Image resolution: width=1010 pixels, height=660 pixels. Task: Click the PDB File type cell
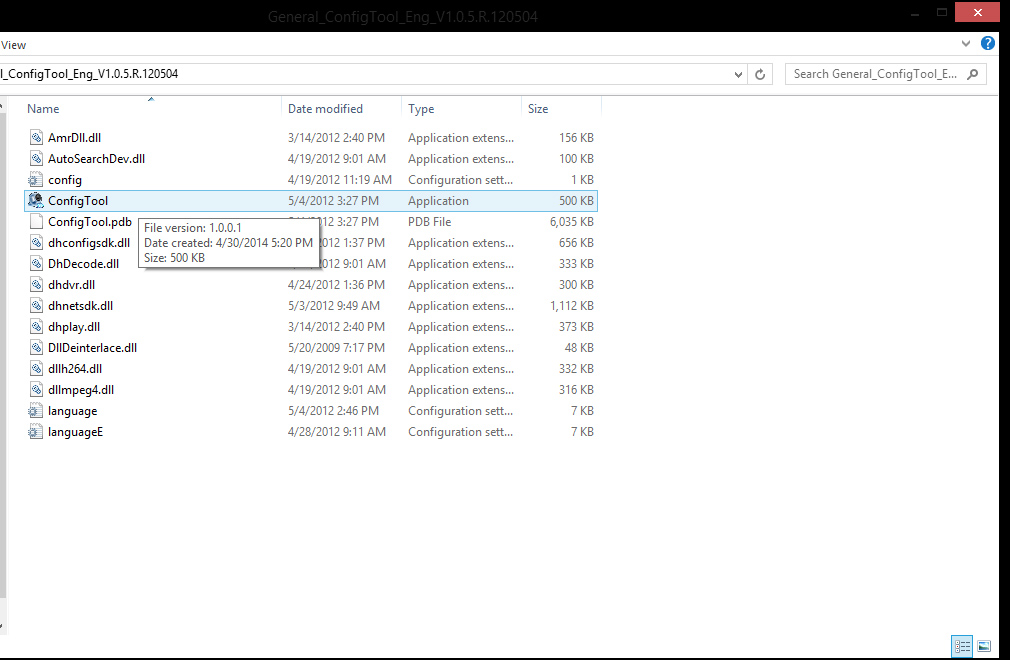point(430,222)
